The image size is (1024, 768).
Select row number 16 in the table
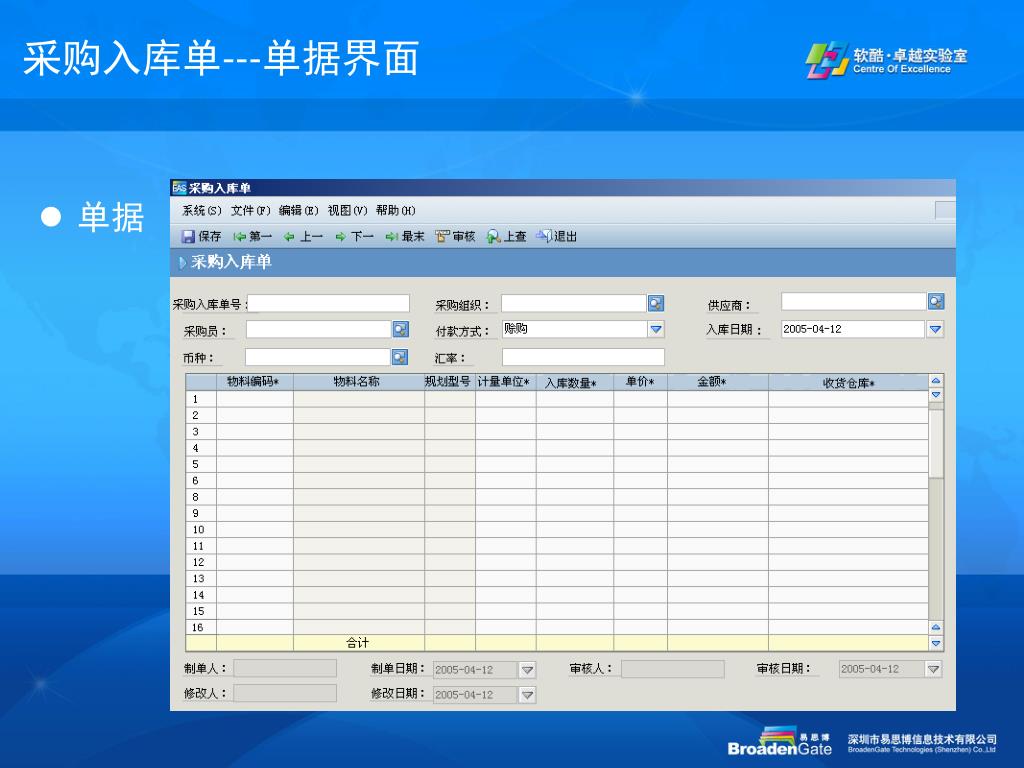click(200, 628)
